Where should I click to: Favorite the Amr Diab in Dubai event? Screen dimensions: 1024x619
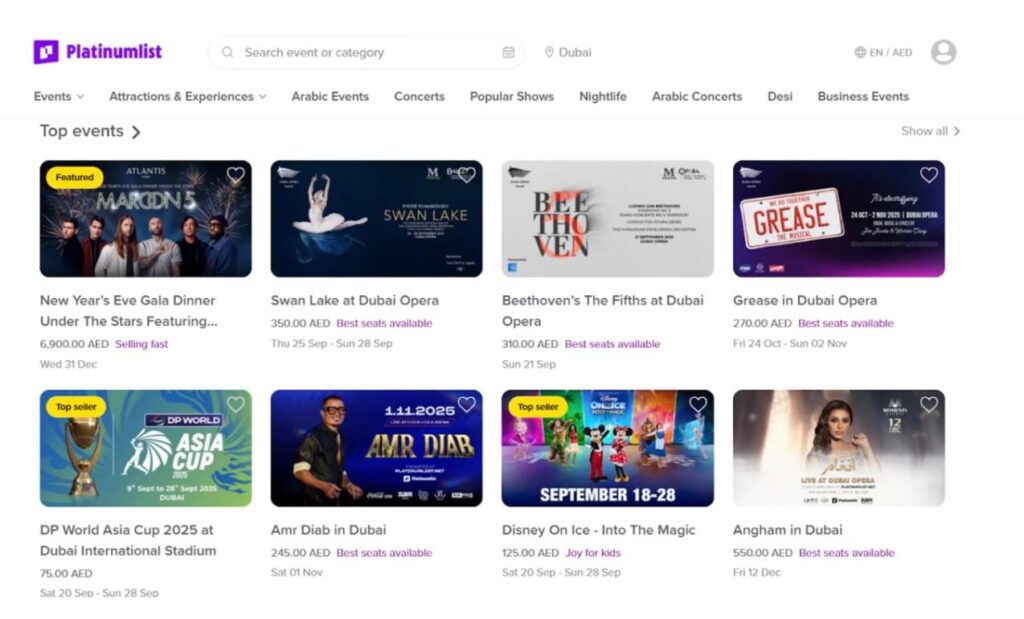tap(466, 404)
